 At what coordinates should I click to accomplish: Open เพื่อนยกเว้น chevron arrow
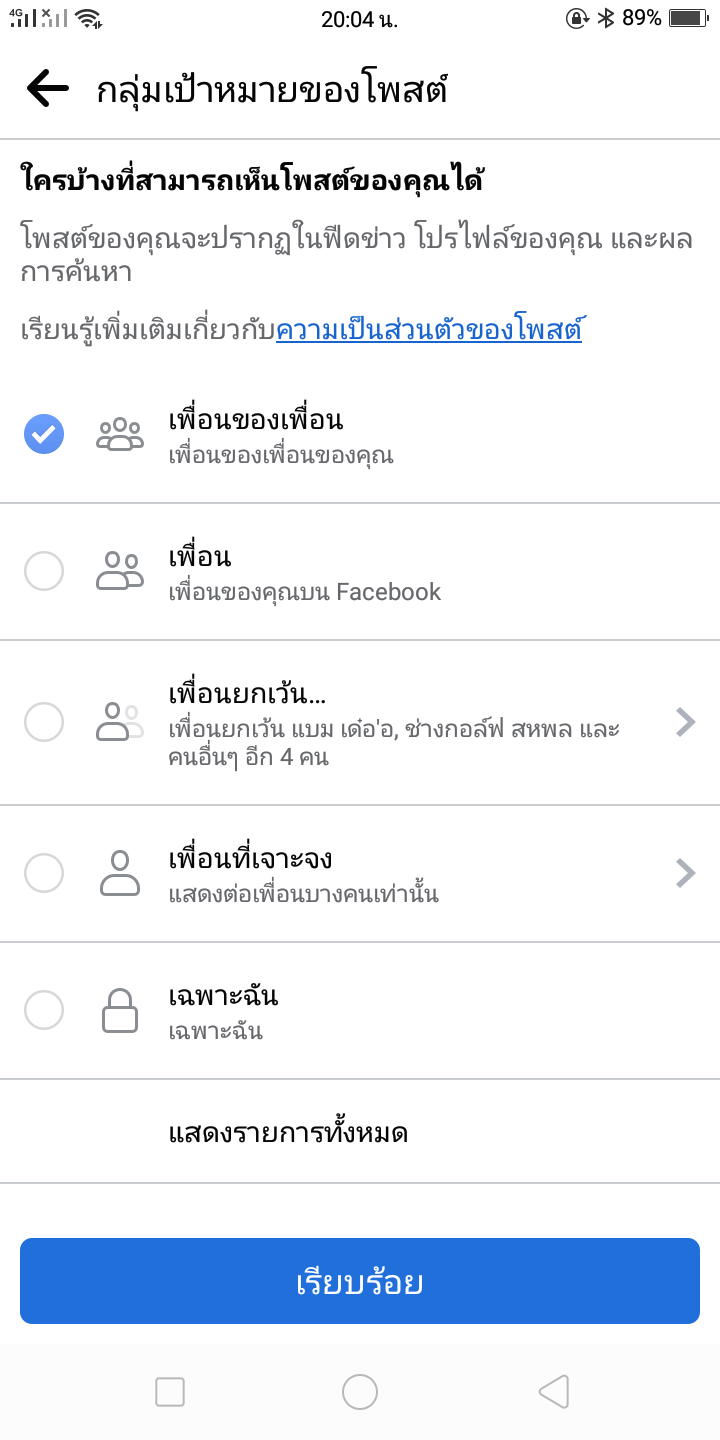click(x=685, y=722)
